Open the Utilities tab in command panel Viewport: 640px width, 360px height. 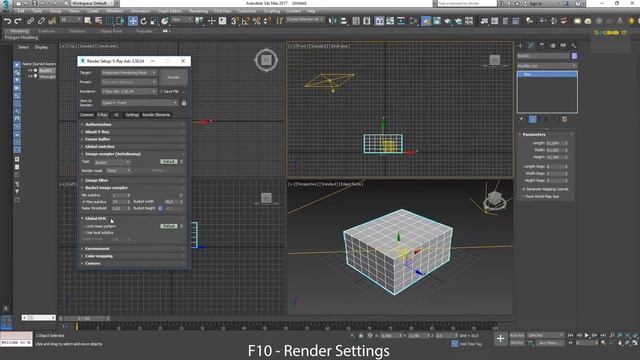574,46
